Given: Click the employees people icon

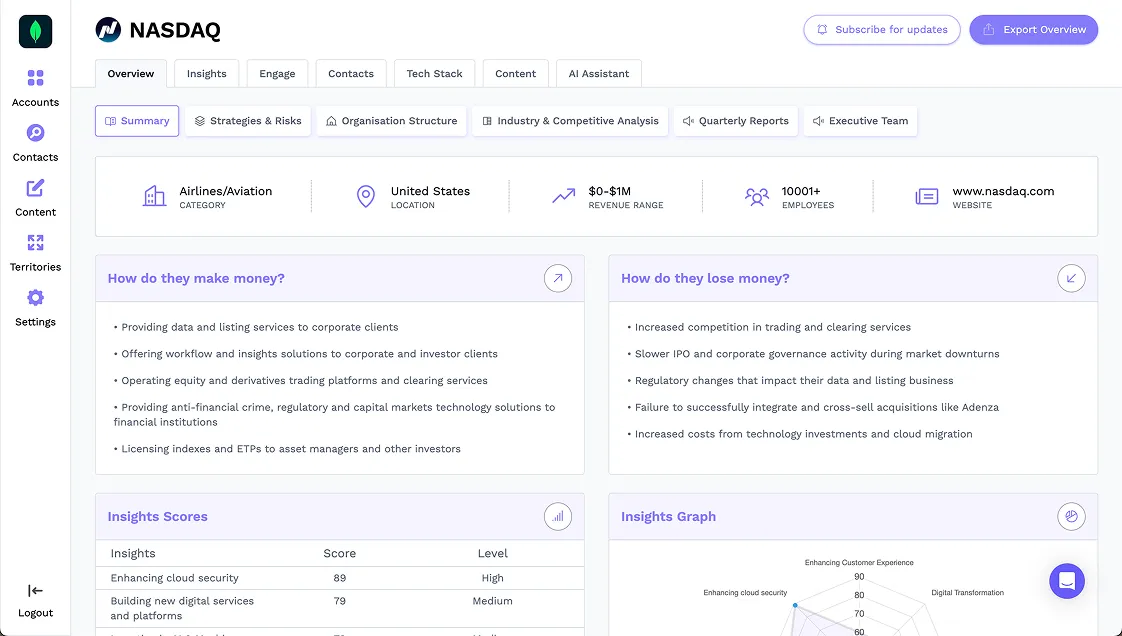Looking at the screenshot, I should point(756,196).
